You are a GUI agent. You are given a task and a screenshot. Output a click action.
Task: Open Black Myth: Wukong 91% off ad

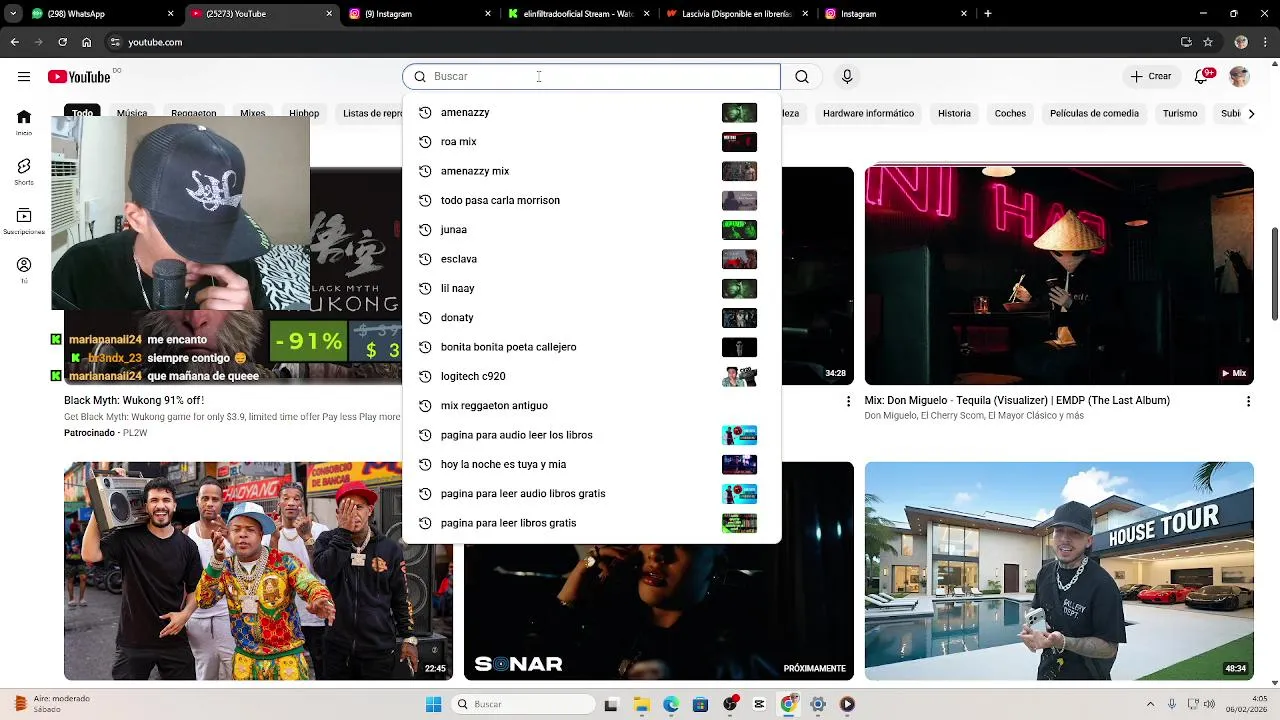(134, 401)
